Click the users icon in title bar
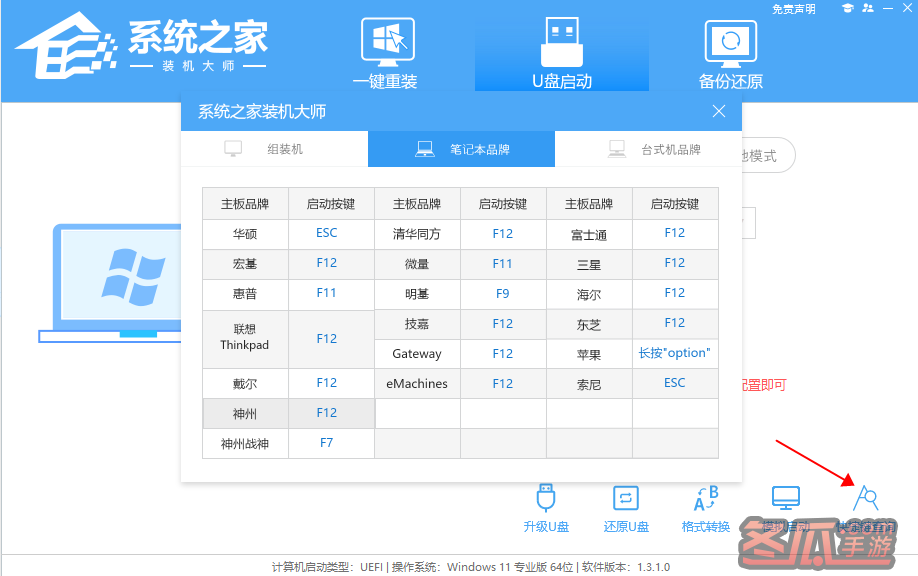Screen dimensions: 918x576 (868, 8)
